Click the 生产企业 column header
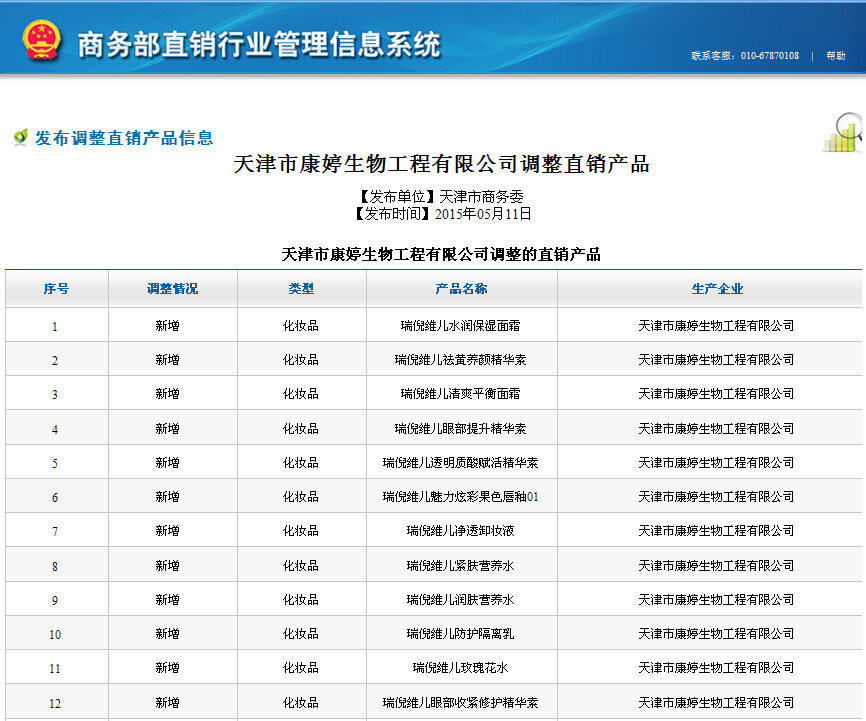Viewport: 866px width, 721px height. tap(717, 289)
